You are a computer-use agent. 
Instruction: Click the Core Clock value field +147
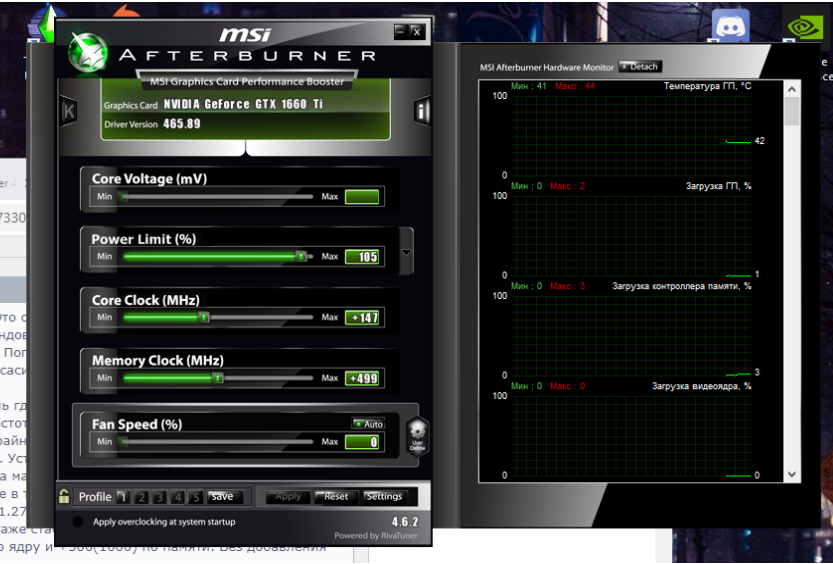(x=362, y=318)
